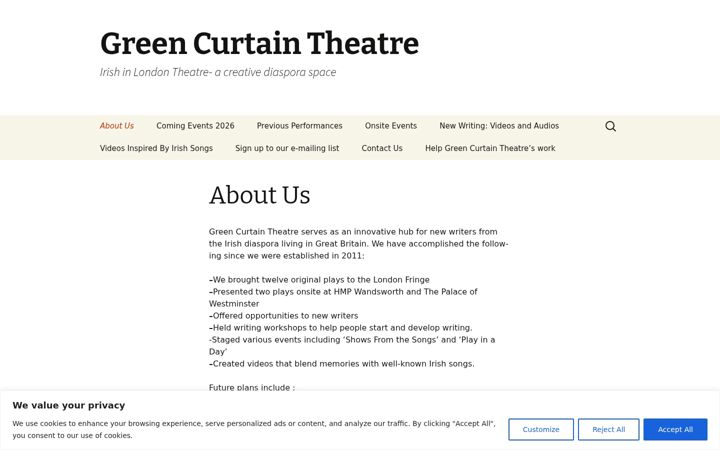Screen dimensions: 720x450
Task: Open Help Green Curtain Theatre's work
Action: pos(490,148)
